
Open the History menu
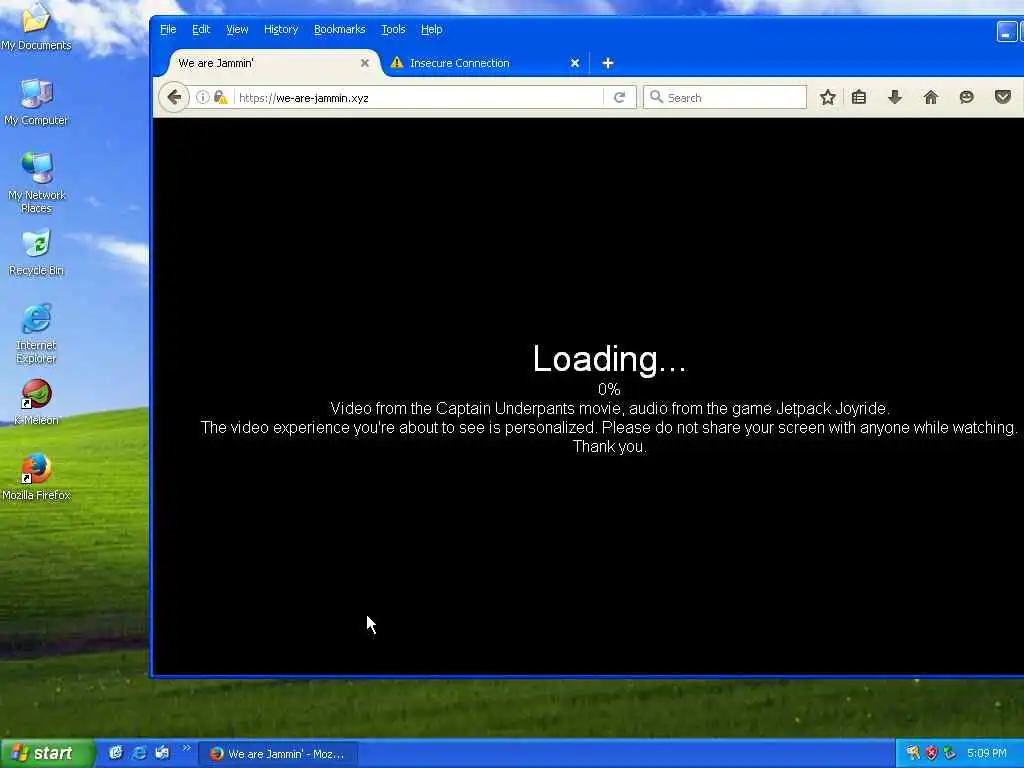click(281, 29)
